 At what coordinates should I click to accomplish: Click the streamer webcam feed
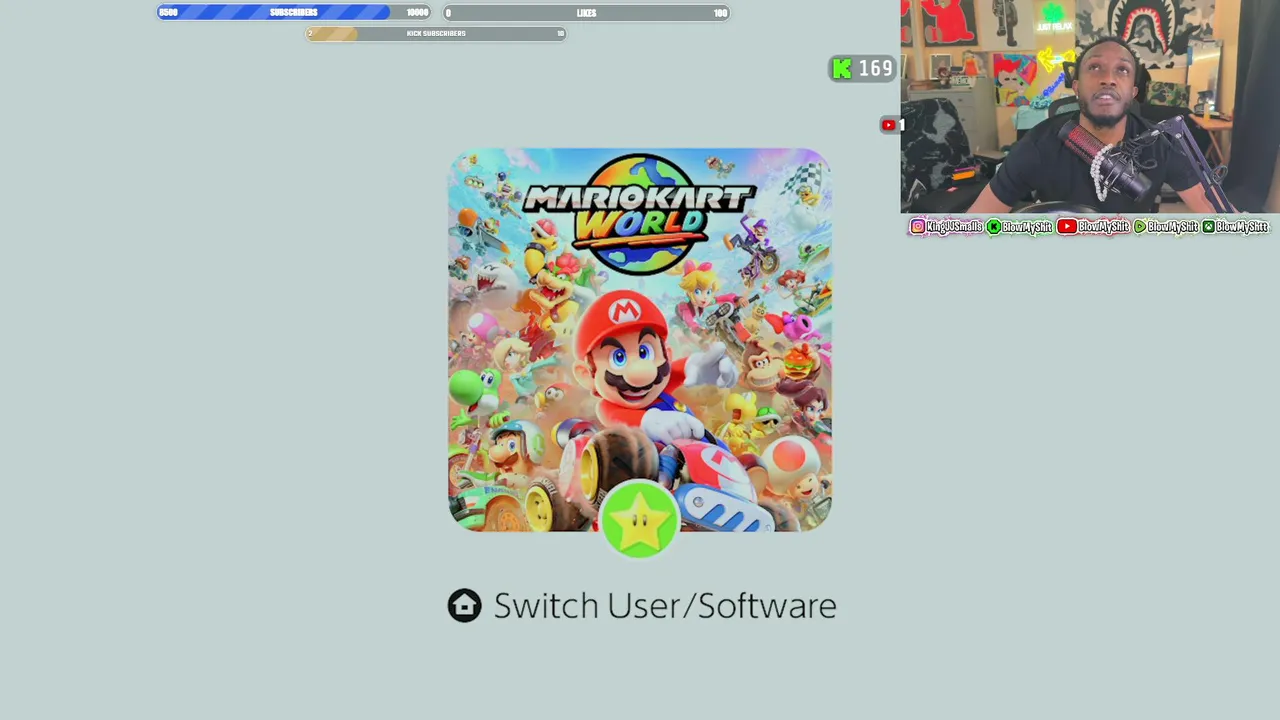[1090, 106]
